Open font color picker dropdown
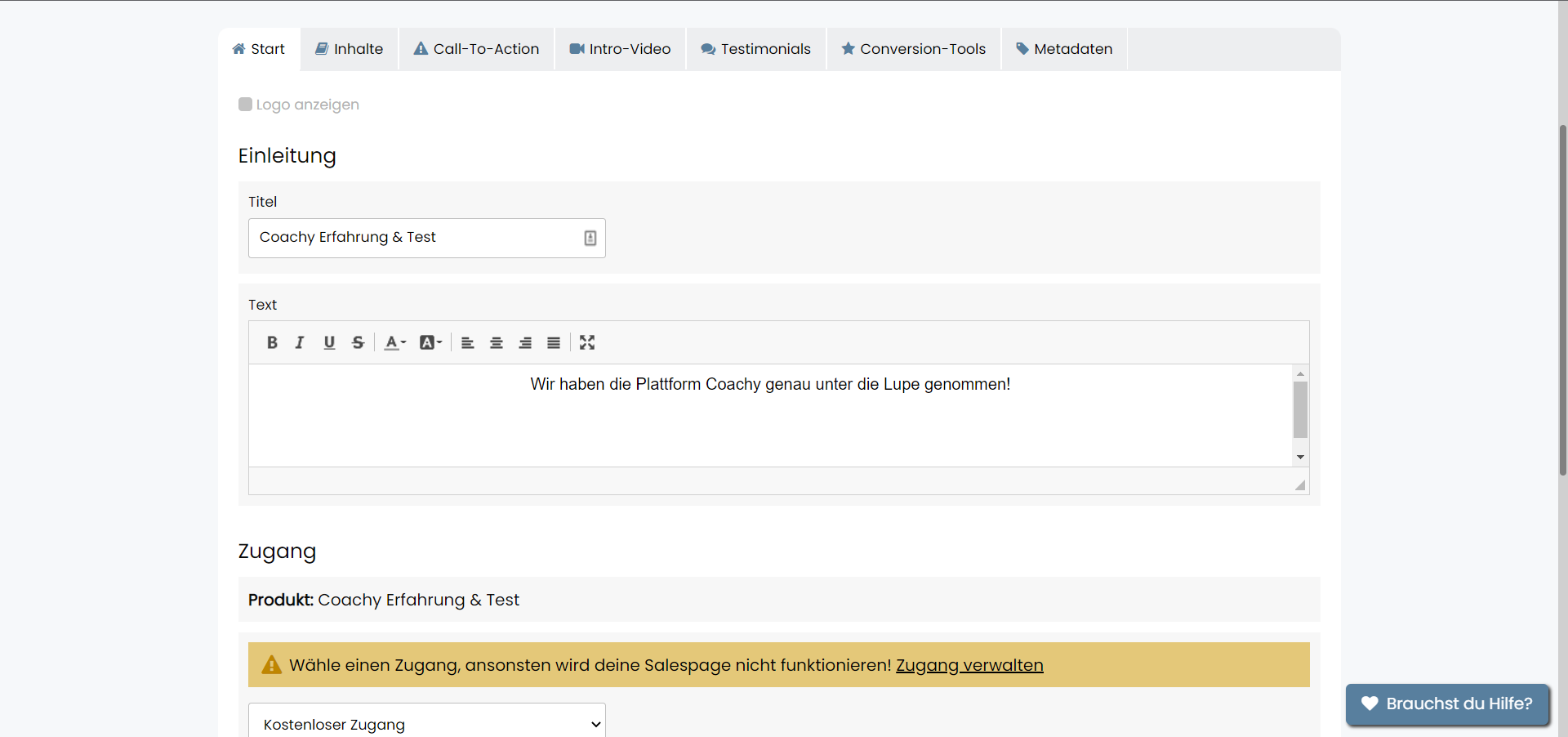 (395, 342)
